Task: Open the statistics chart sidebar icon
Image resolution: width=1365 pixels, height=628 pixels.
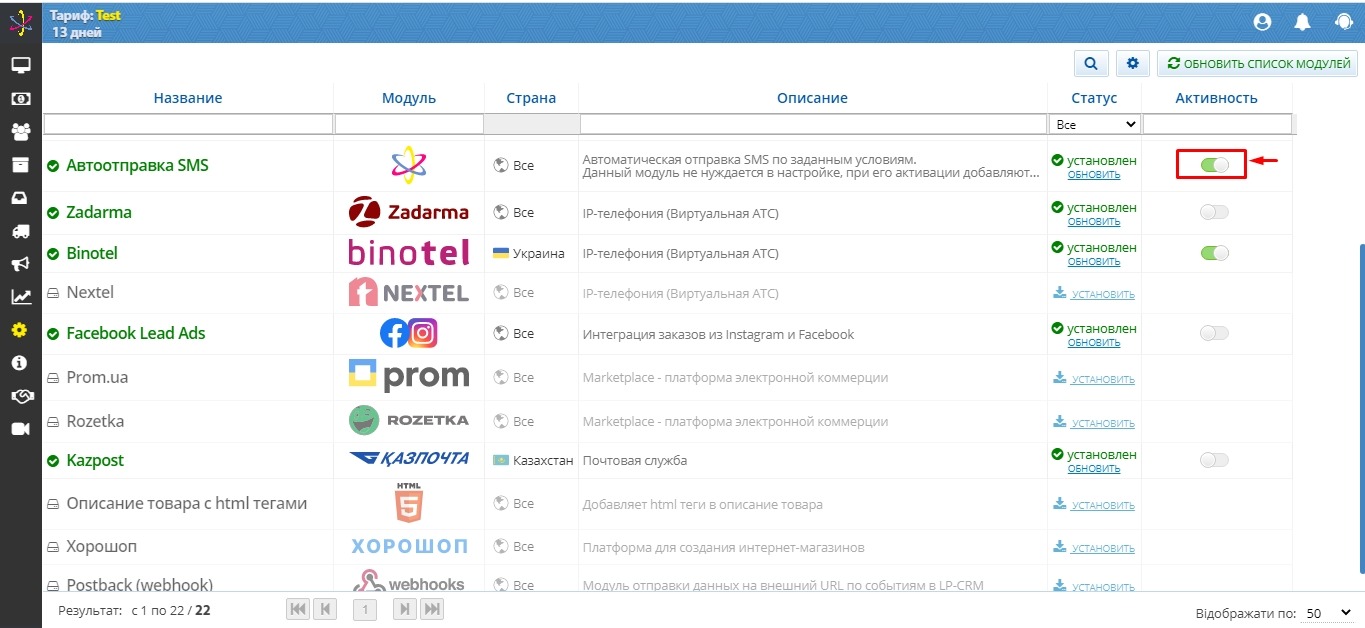Action: [x=20, y=297]
